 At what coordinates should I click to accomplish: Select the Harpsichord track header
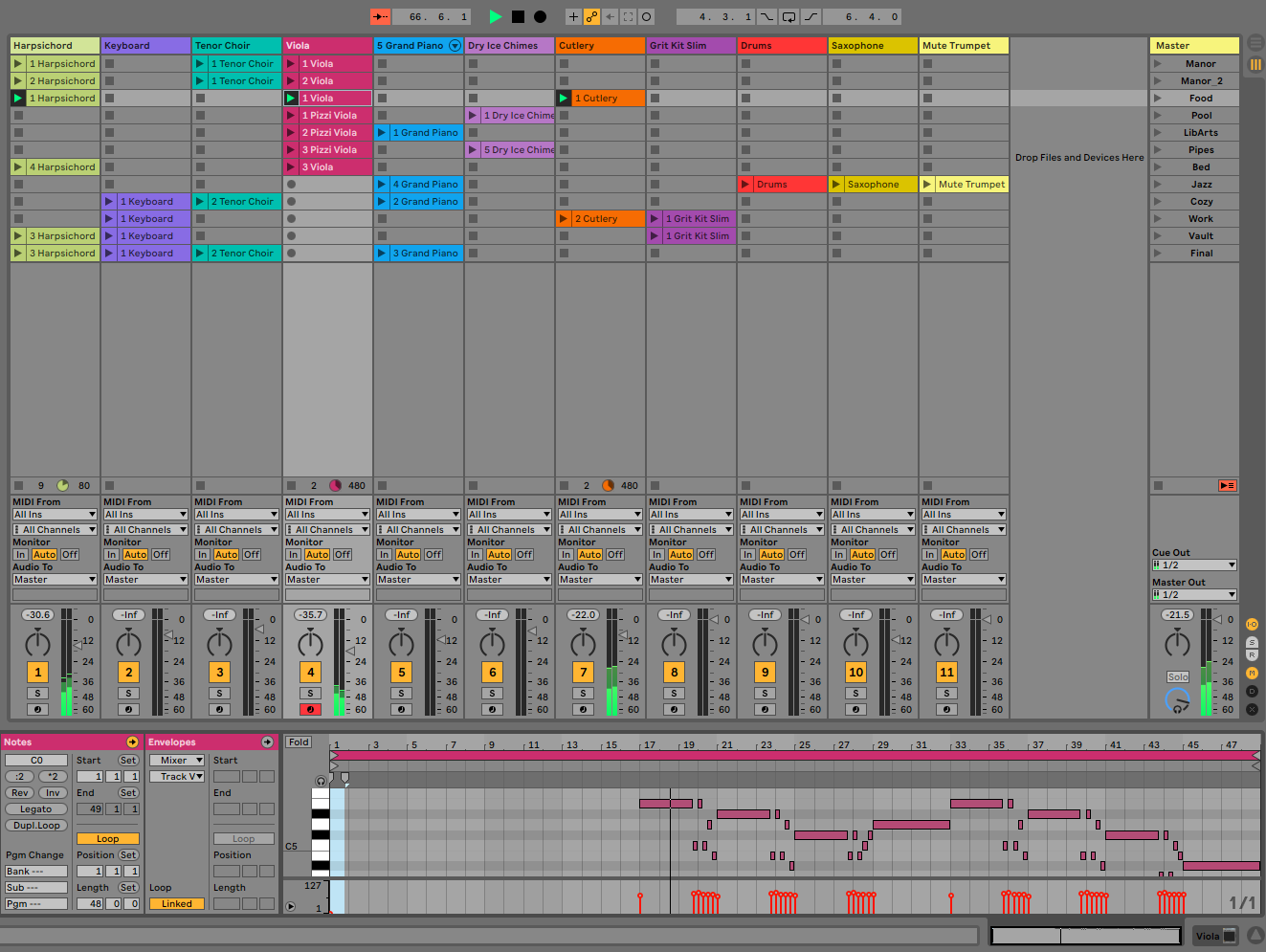click(x=55, y=45)
